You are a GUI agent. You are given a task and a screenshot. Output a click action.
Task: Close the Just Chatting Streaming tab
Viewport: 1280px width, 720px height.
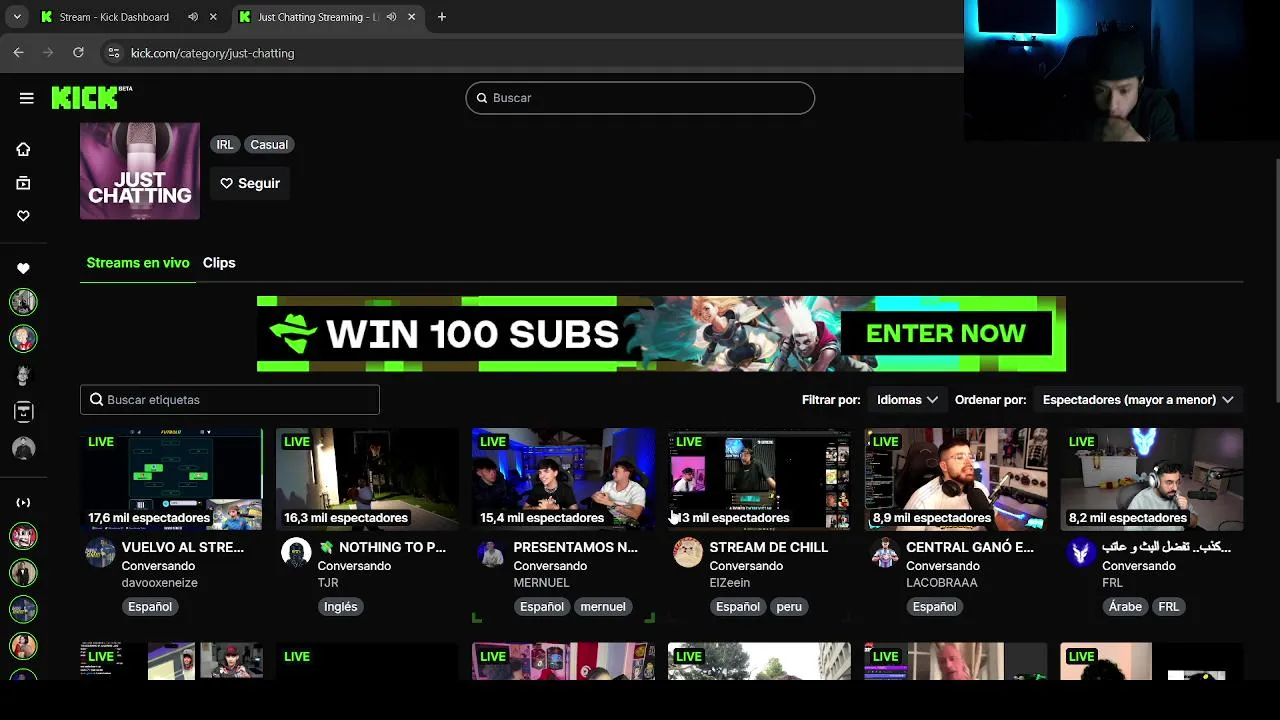click(411, 17)
